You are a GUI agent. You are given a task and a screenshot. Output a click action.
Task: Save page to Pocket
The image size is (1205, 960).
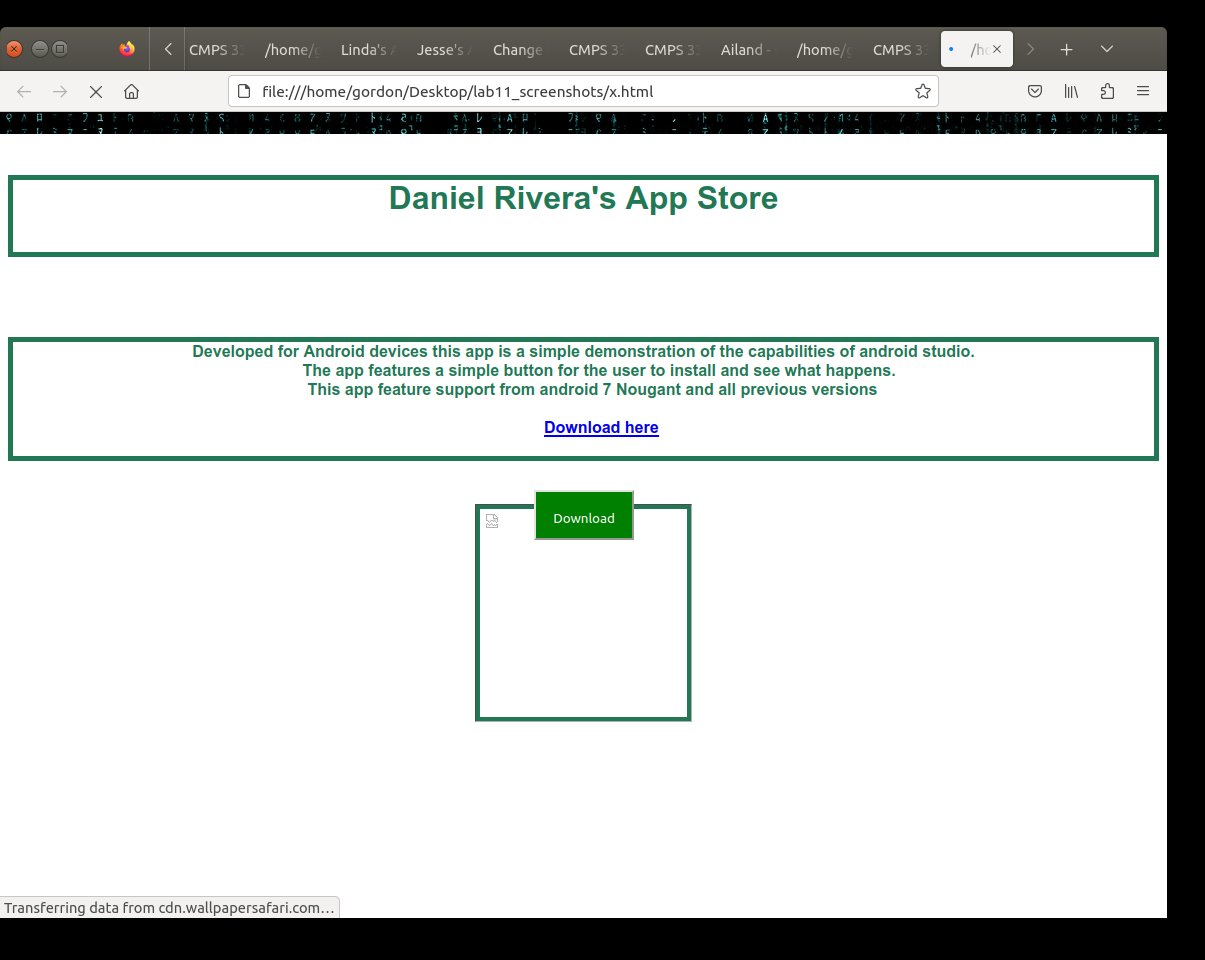point(1036,92)
